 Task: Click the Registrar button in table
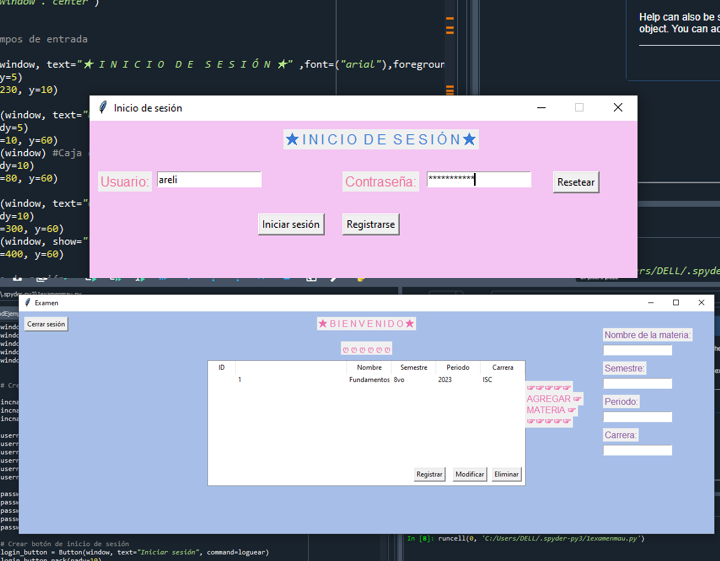coord(429,474)
